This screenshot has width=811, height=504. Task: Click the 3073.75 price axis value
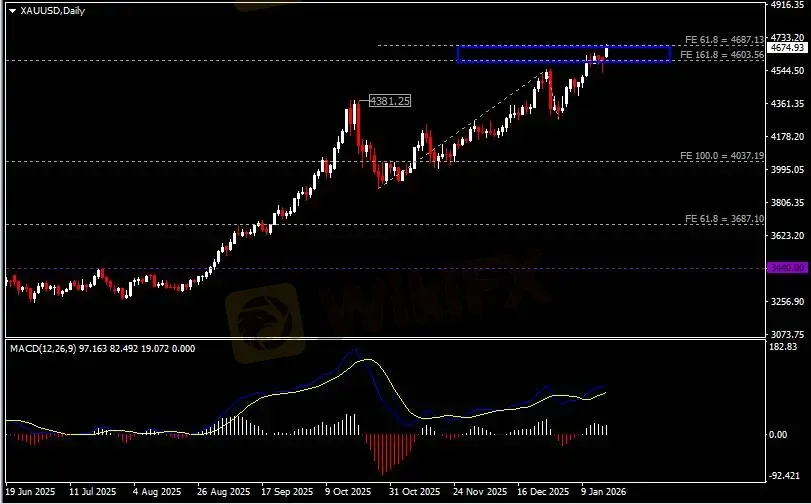[787, 334]
